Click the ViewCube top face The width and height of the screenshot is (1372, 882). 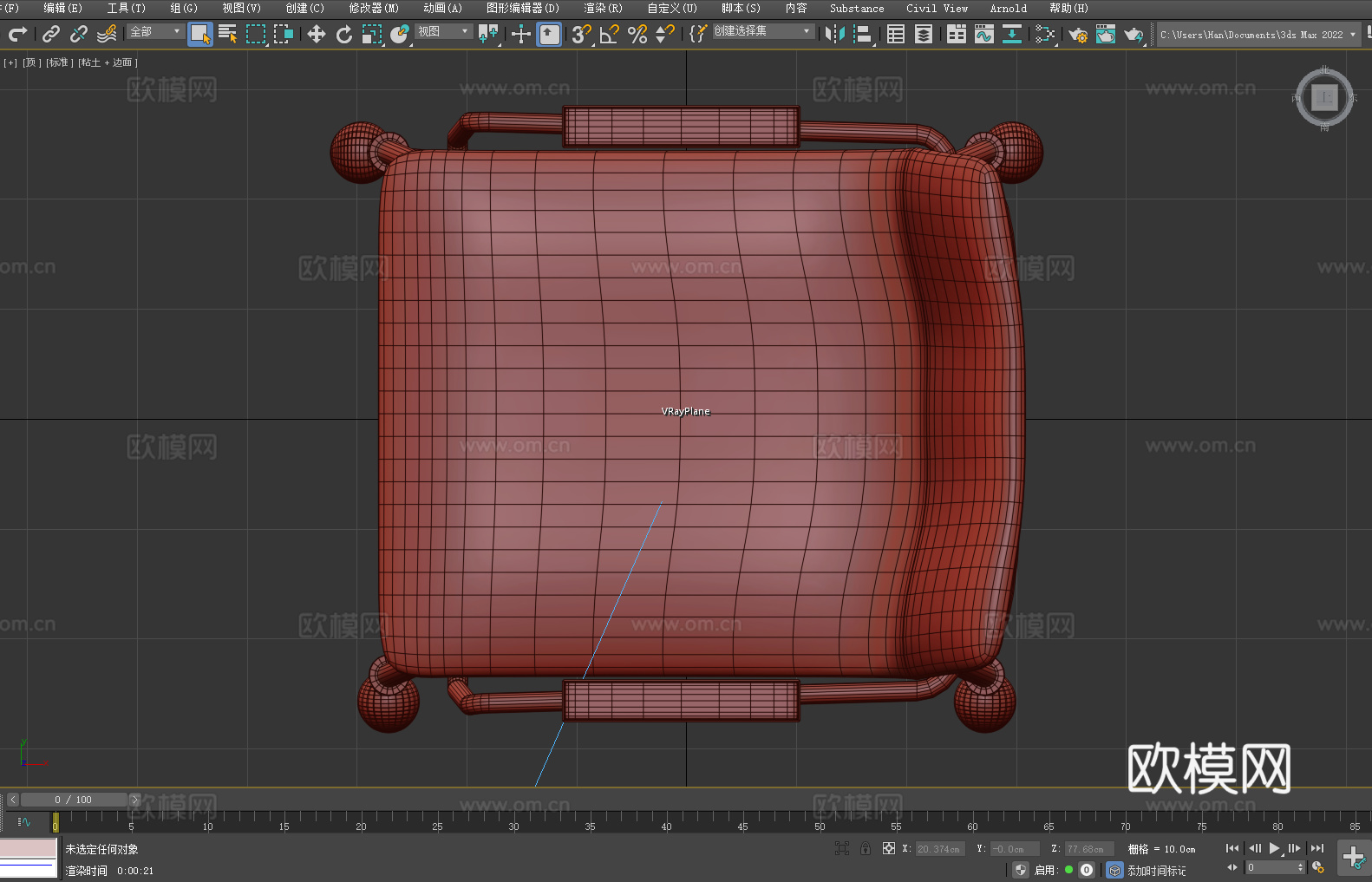tap(1324, 98)
